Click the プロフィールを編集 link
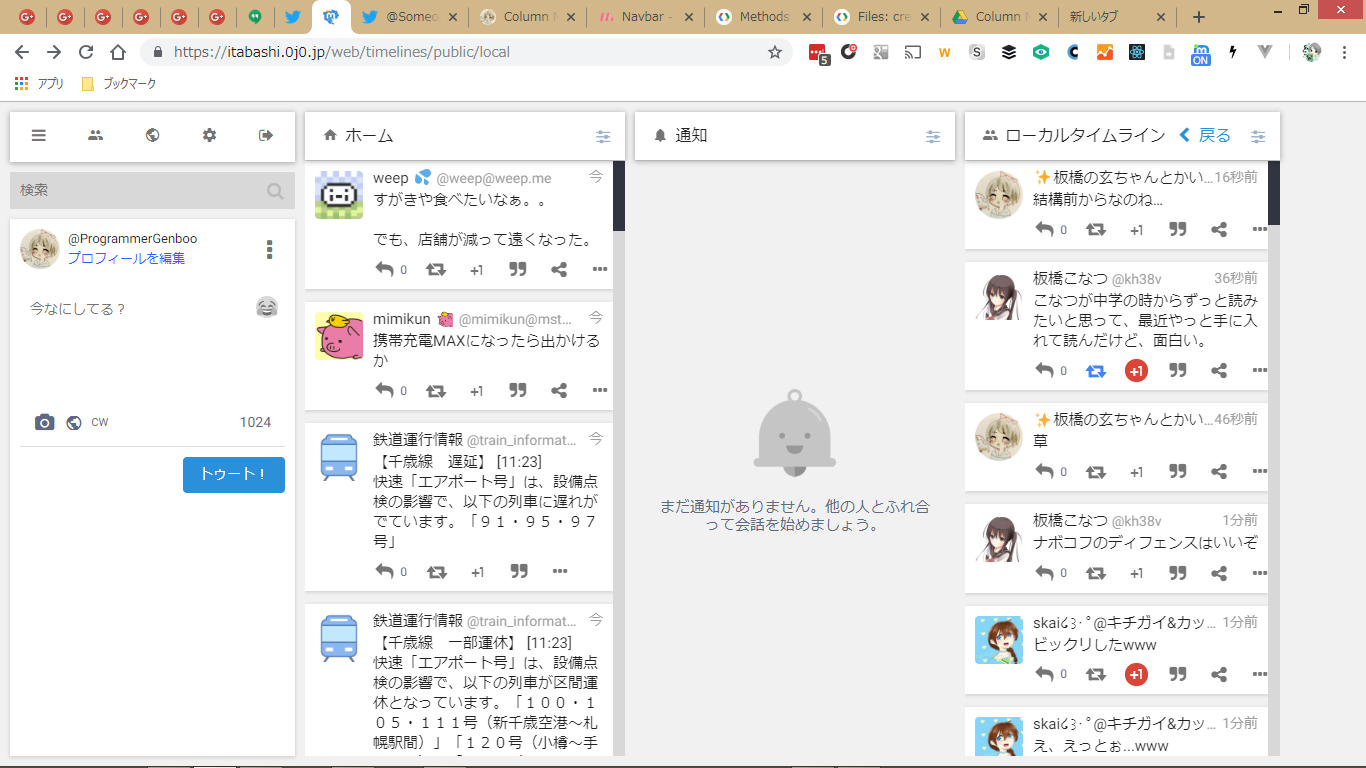This screenshot has width=1366, height=768. (126, 258)
